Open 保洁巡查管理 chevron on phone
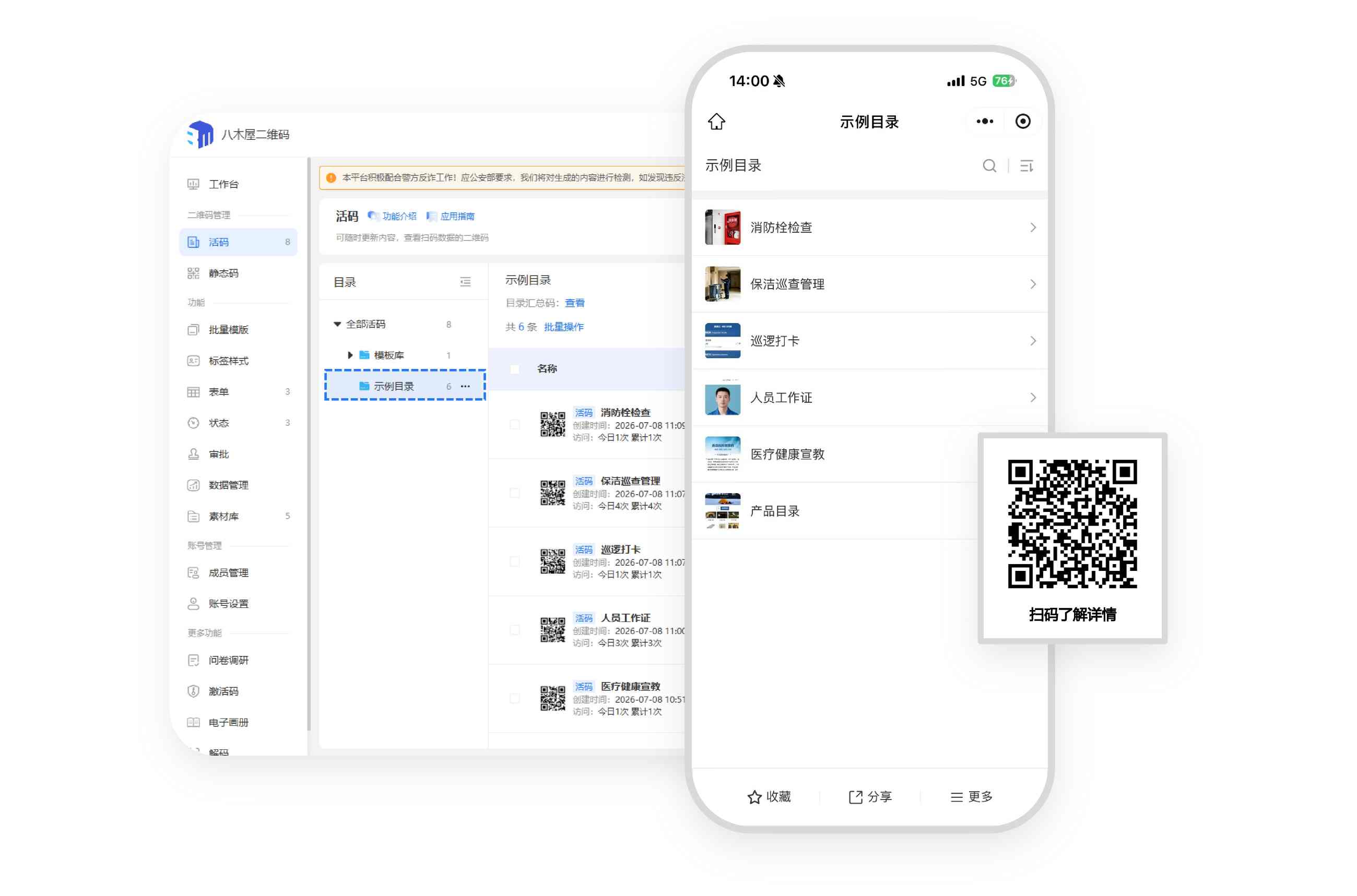The width and height of the screenshot is (1357, 896). pos(1033,284)
